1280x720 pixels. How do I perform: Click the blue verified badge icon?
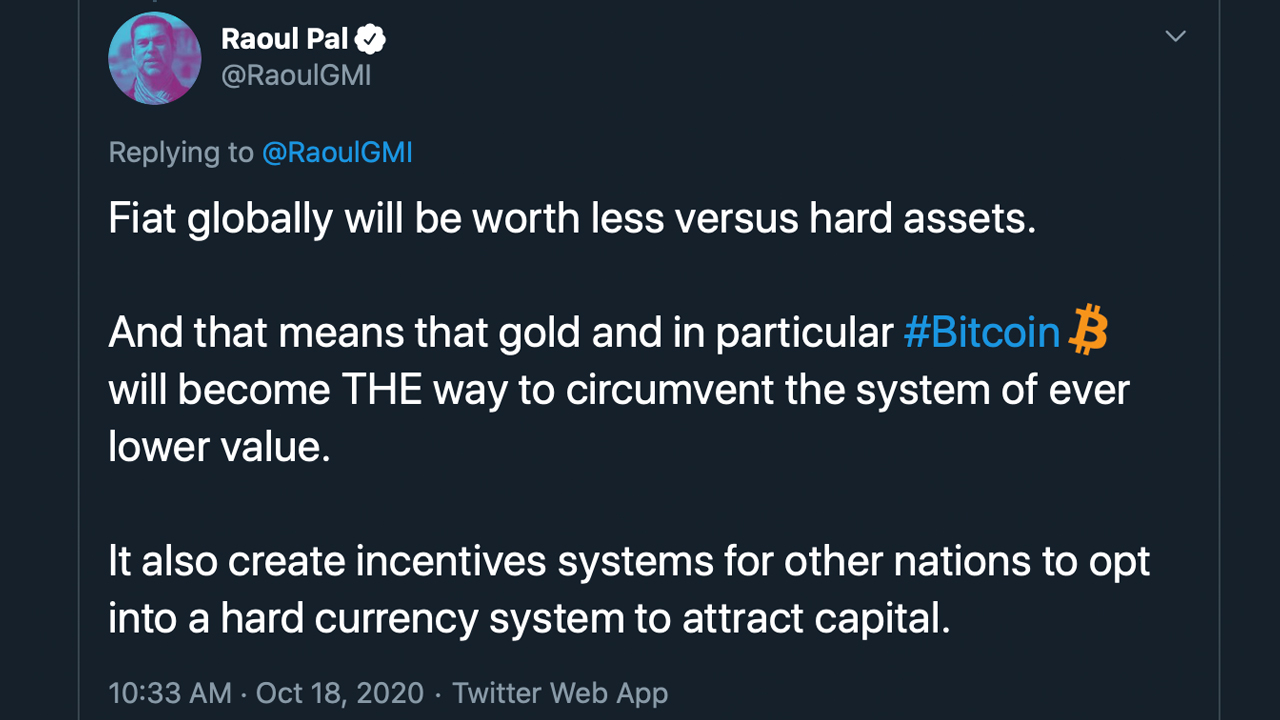click(371, 40)
